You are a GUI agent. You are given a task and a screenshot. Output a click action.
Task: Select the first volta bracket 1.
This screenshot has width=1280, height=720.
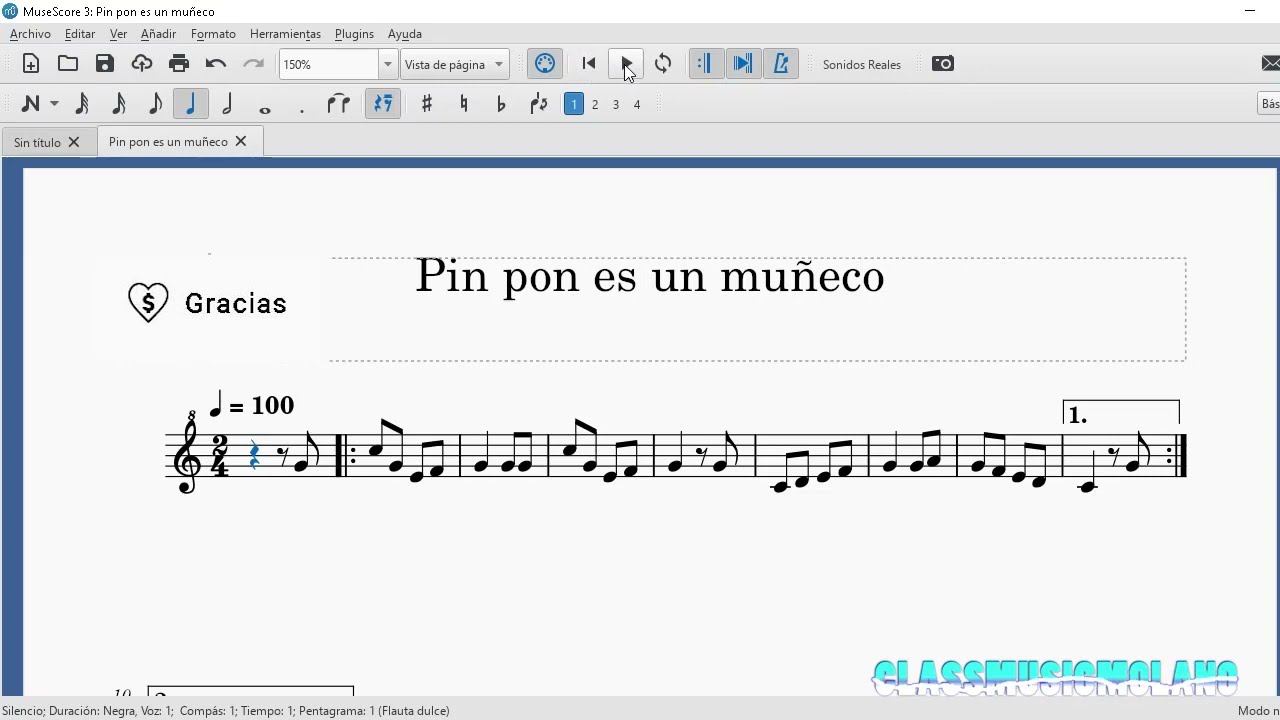(x=1121, y=411)
